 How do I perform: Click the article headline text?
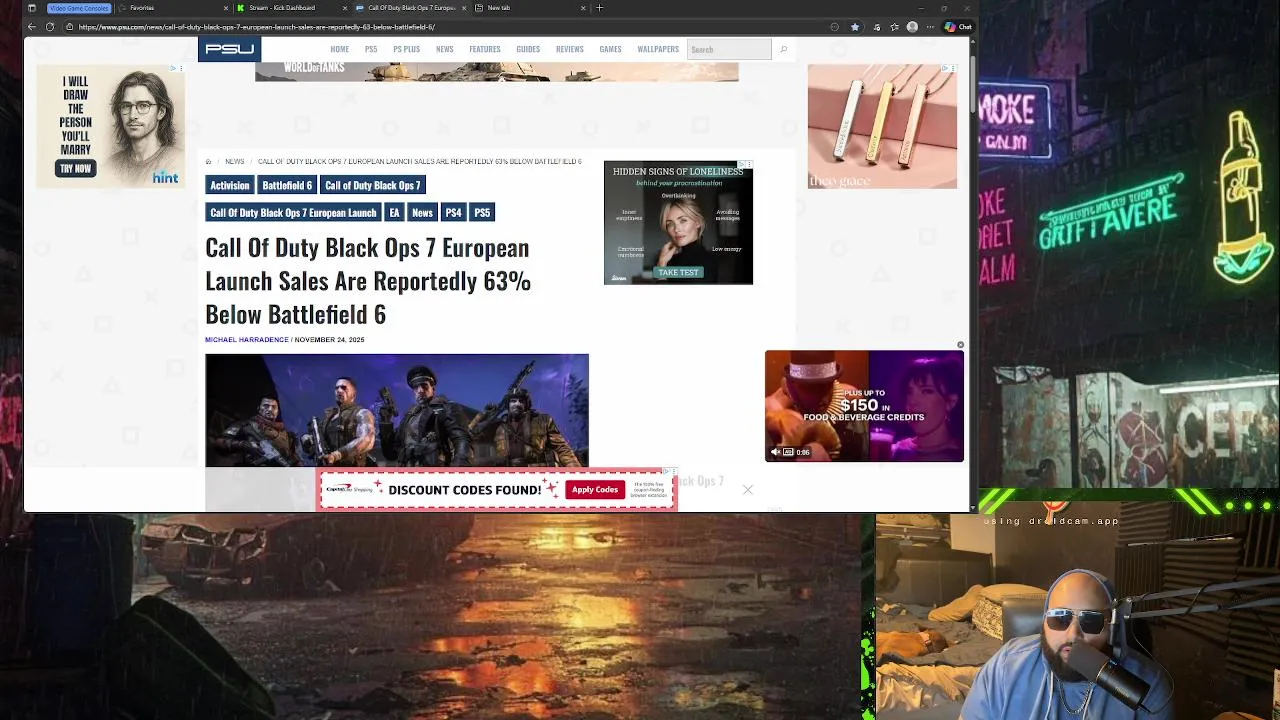(x=368, y=280)
